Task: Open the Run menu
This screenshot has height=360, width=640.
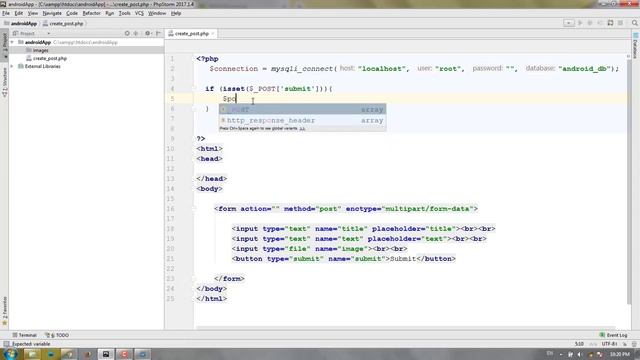Action: point(109,13)
